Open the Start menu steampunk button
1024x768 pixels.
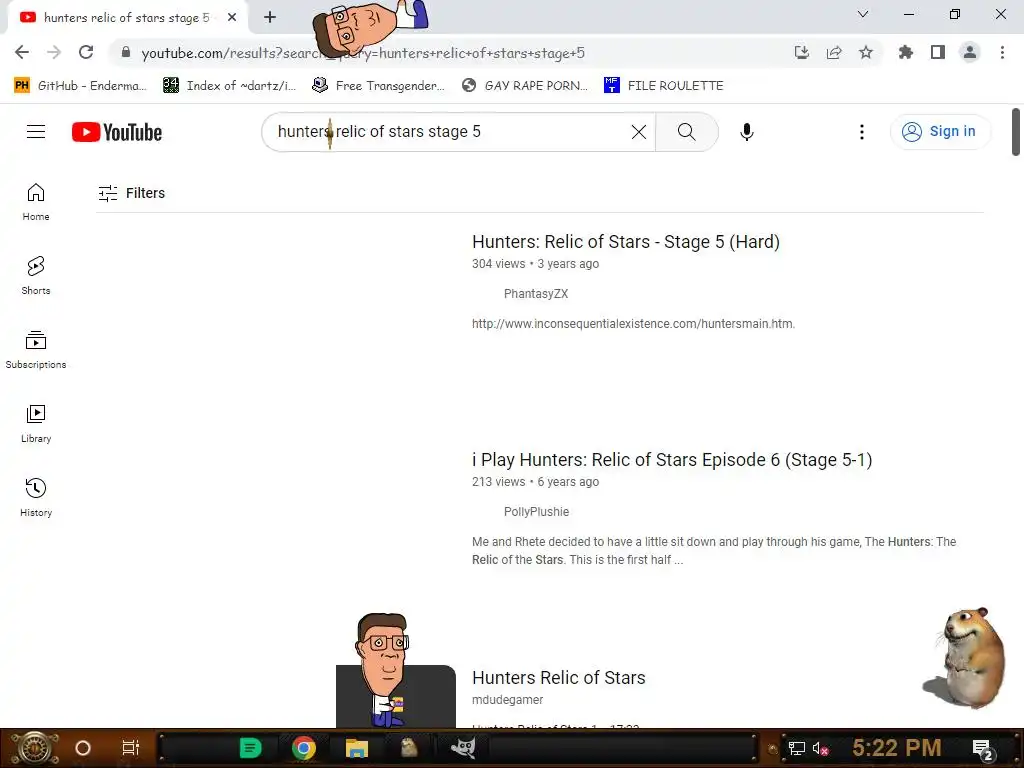[x=35, y=748]
